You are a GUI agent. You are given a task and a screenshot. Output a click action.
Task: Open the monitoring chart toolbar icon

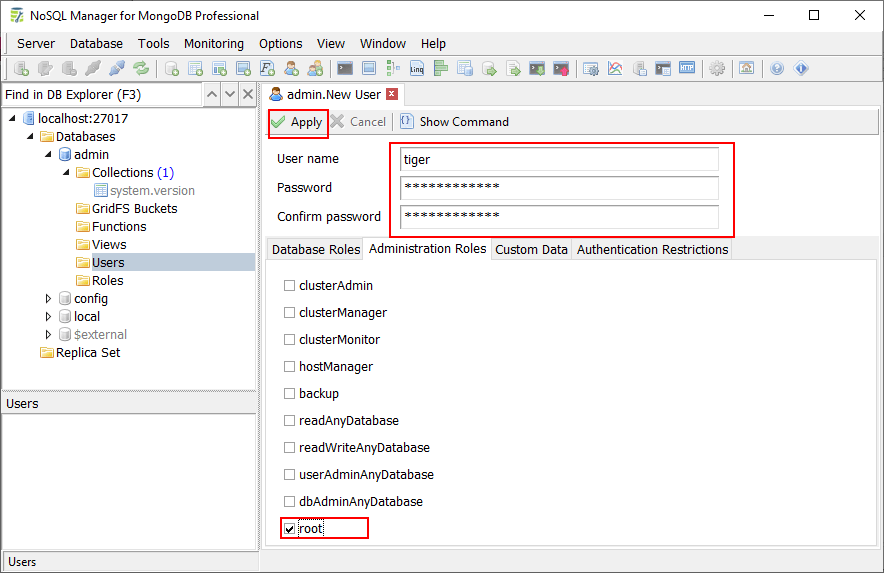coord(615,69)
